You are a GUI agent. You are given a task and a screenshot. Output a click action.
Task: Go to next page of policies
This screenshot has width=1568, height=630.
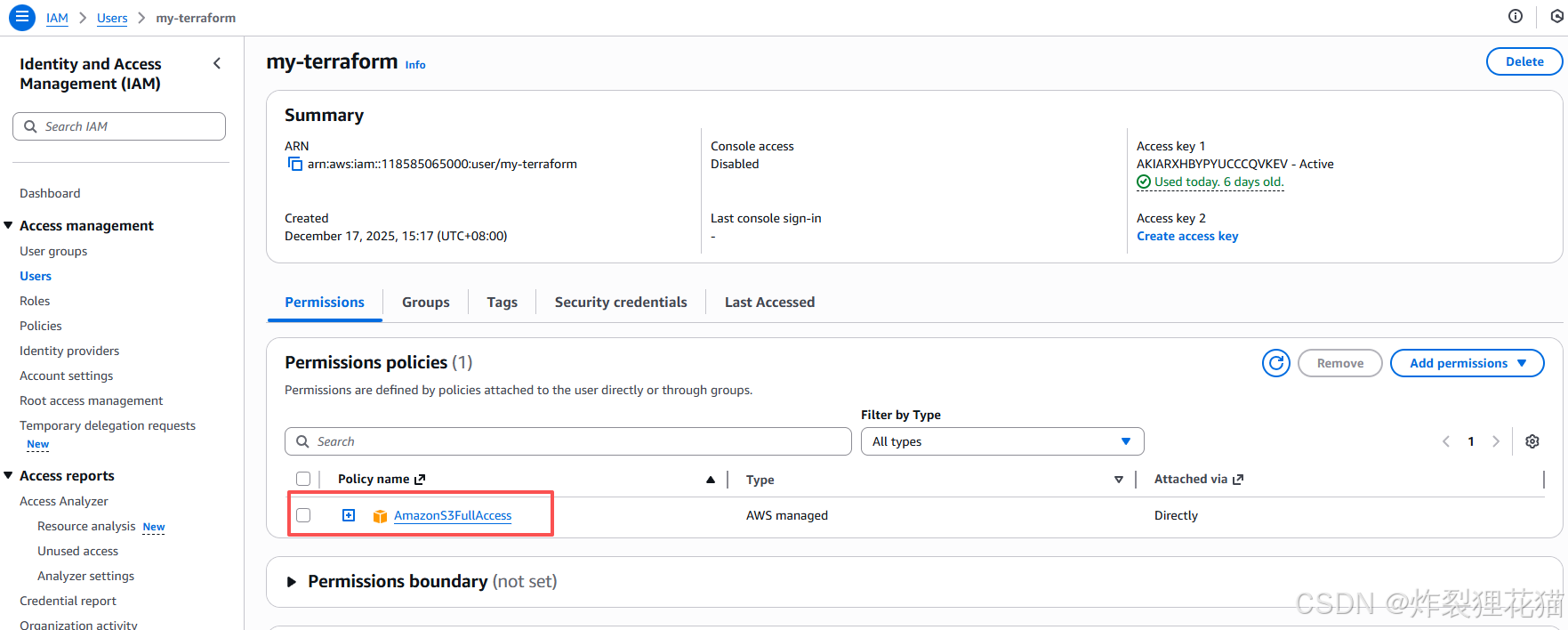1496,441
